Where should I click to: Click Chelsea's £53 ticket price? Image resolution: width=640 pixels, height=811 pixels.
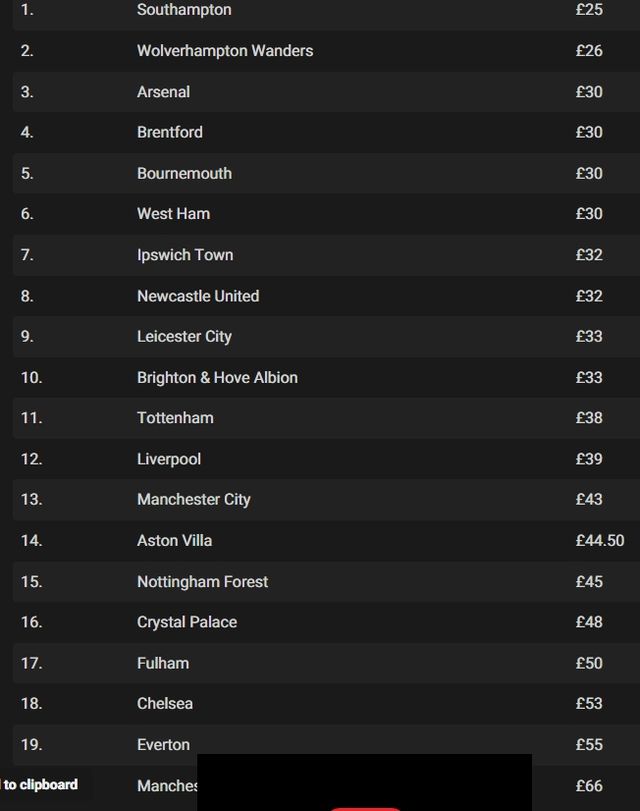click(589, 704)
